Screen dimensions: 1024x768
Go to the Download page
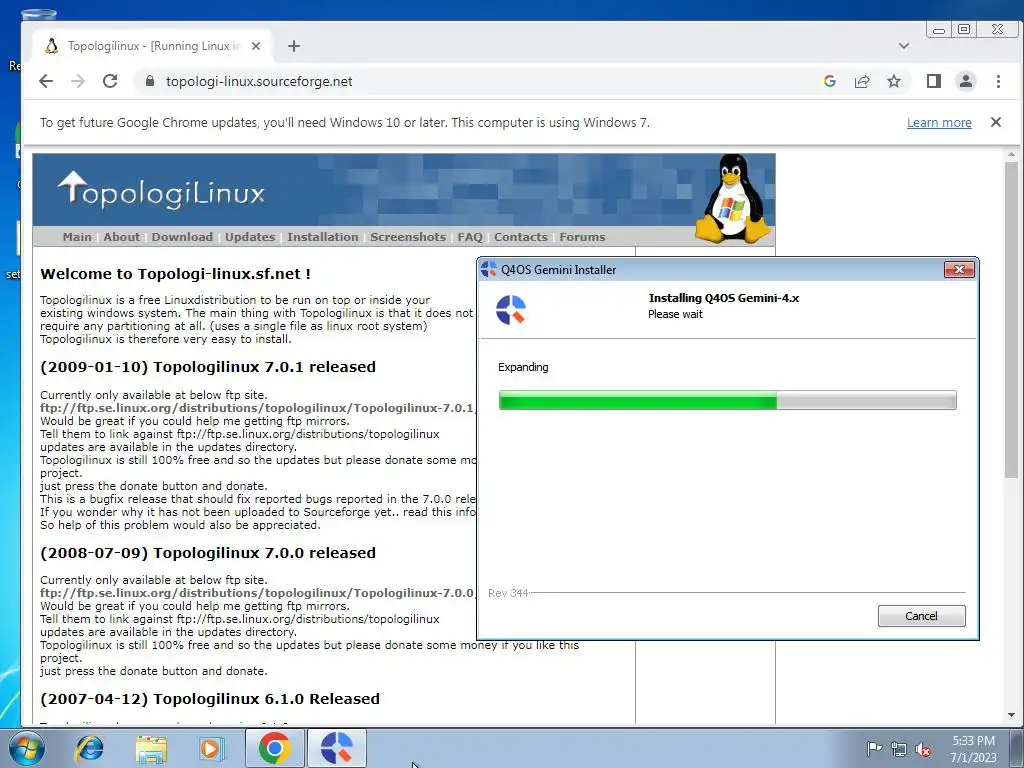coord(182,237)
